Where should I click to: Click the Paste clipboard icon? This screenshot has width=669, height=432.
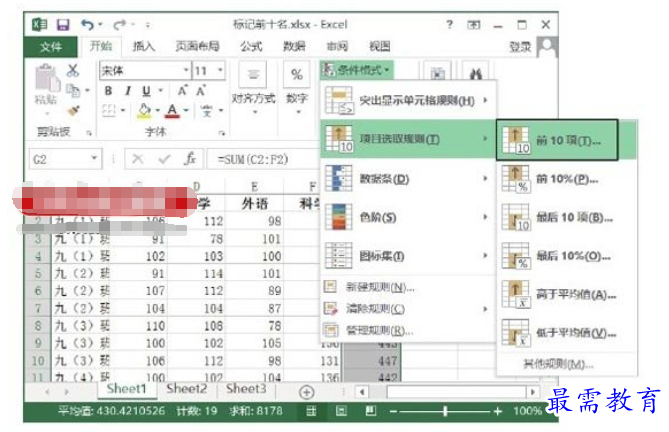coord(46,78)
